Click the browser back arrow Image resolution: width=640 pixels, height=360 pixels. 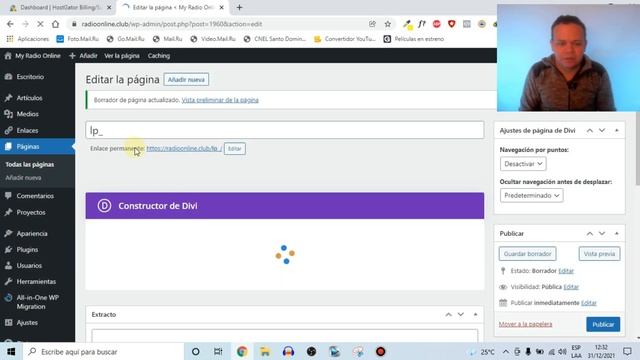[x=10, y=24]
